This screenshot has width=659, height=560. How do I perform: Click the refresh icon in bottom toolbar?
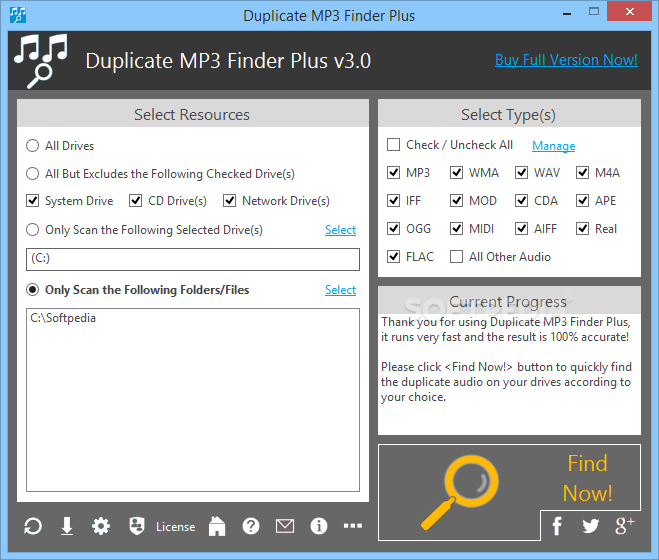coord(33,526)
